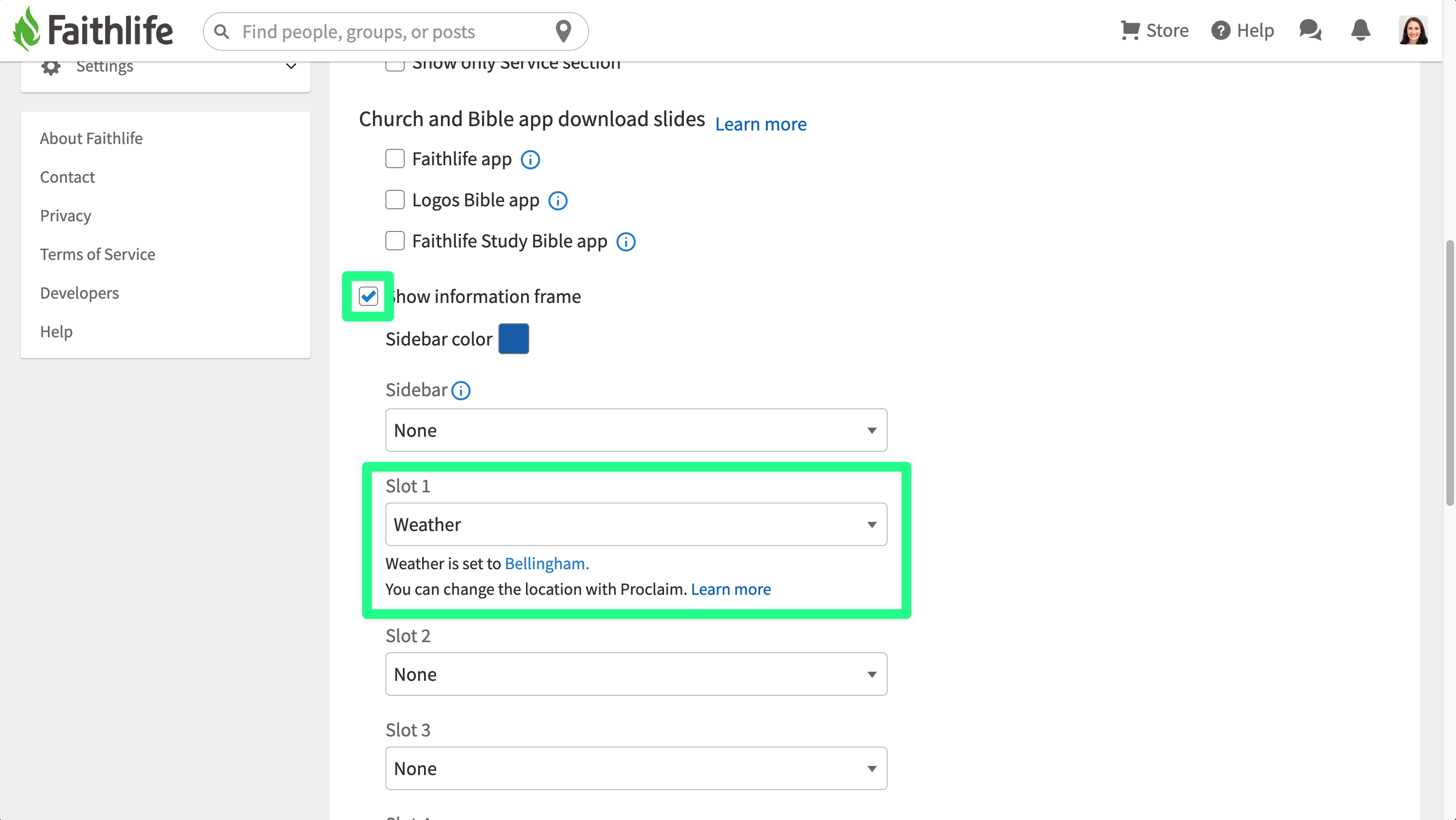Click the Faithlife flame logo
The image size is (1456, 820).
[x=26, y=29]
